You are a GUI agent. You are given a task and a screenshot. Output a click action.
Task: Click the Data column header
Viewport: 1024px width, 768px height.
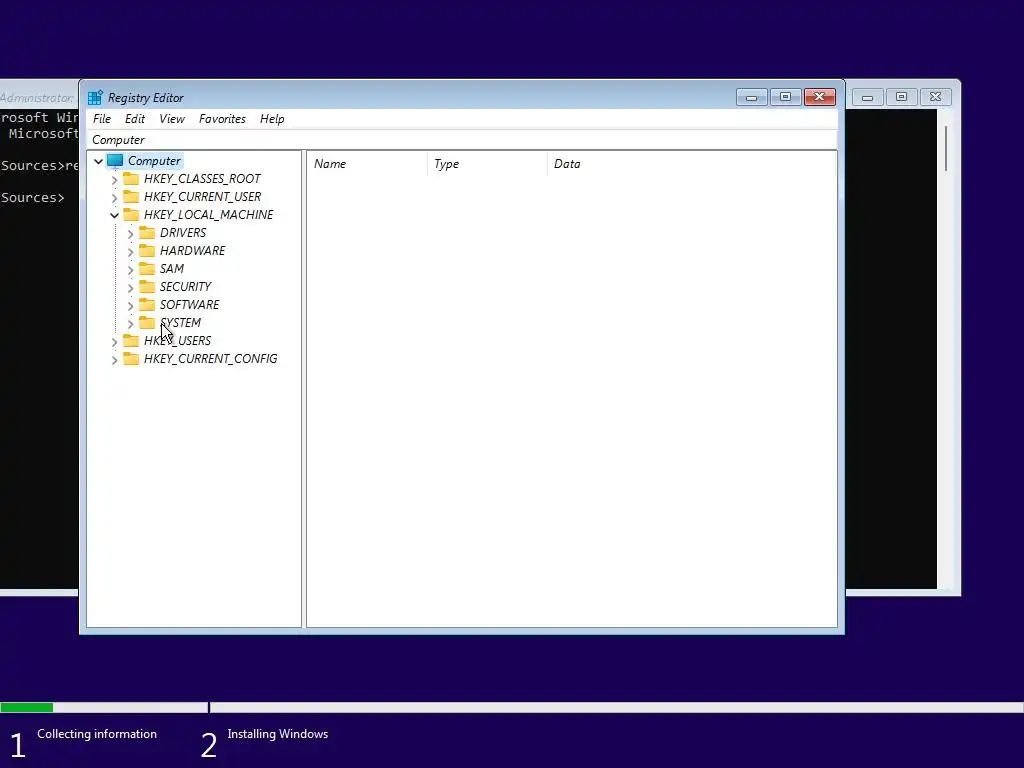coord(692,164)
